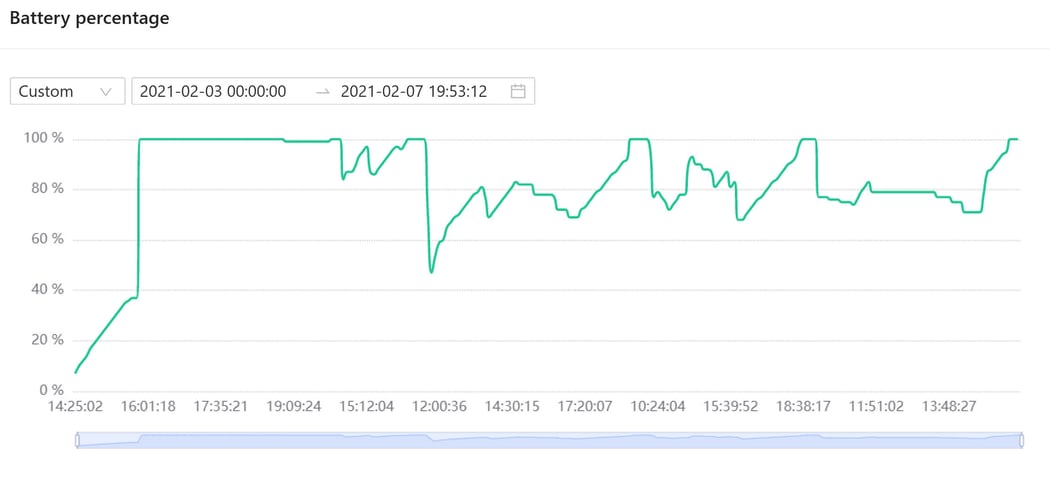Grab the left handle of zoom slider
Viewport: 1050px width, 482px height.
[x=77, y=440]
